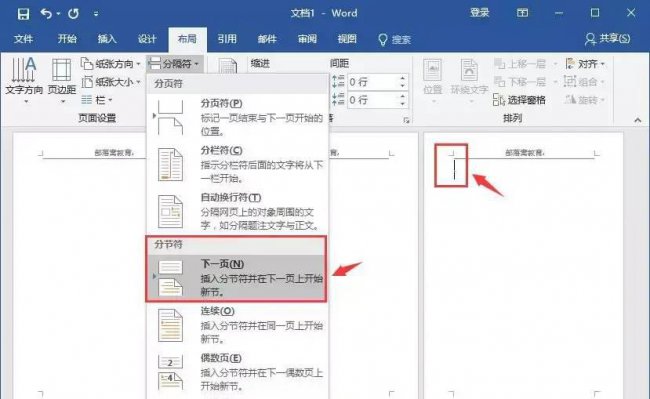
Task: Click the spacing-before 0 行 field
Action: [x=372, y=82]
